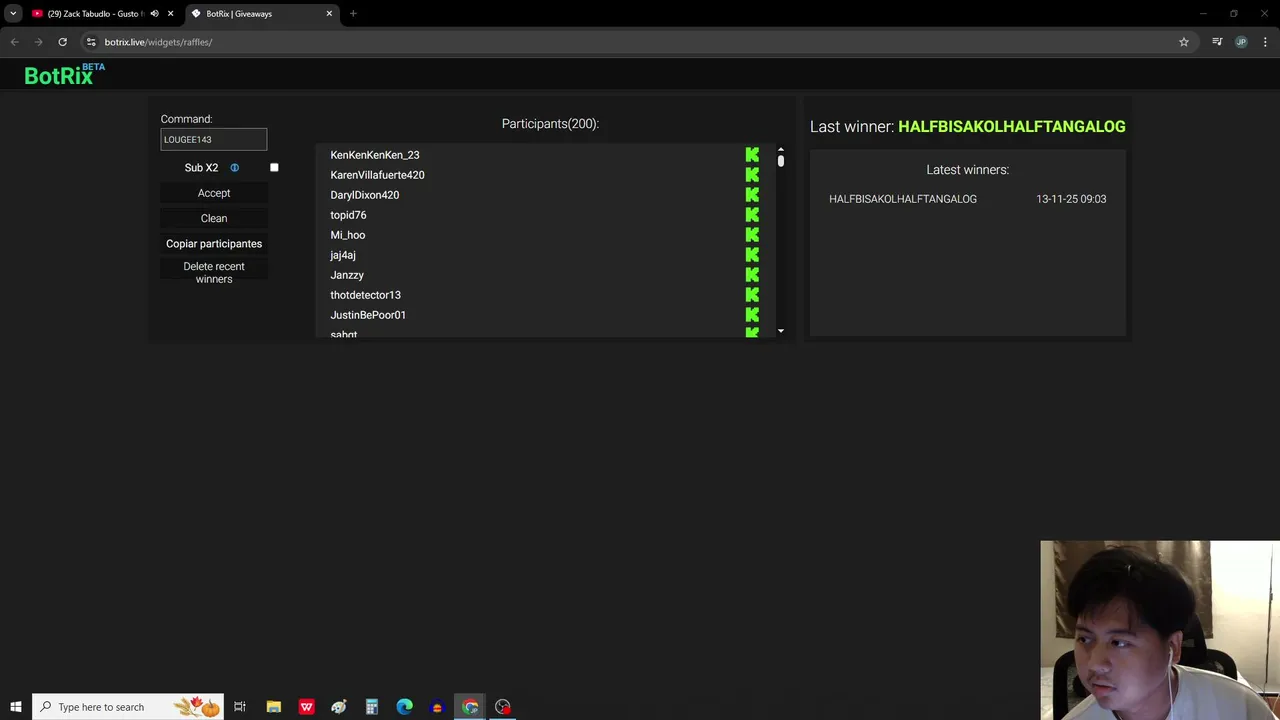This screenshot has width=1280, height=720.
Task: Open the Paint app on the taskbar
Action: (339, 707)
